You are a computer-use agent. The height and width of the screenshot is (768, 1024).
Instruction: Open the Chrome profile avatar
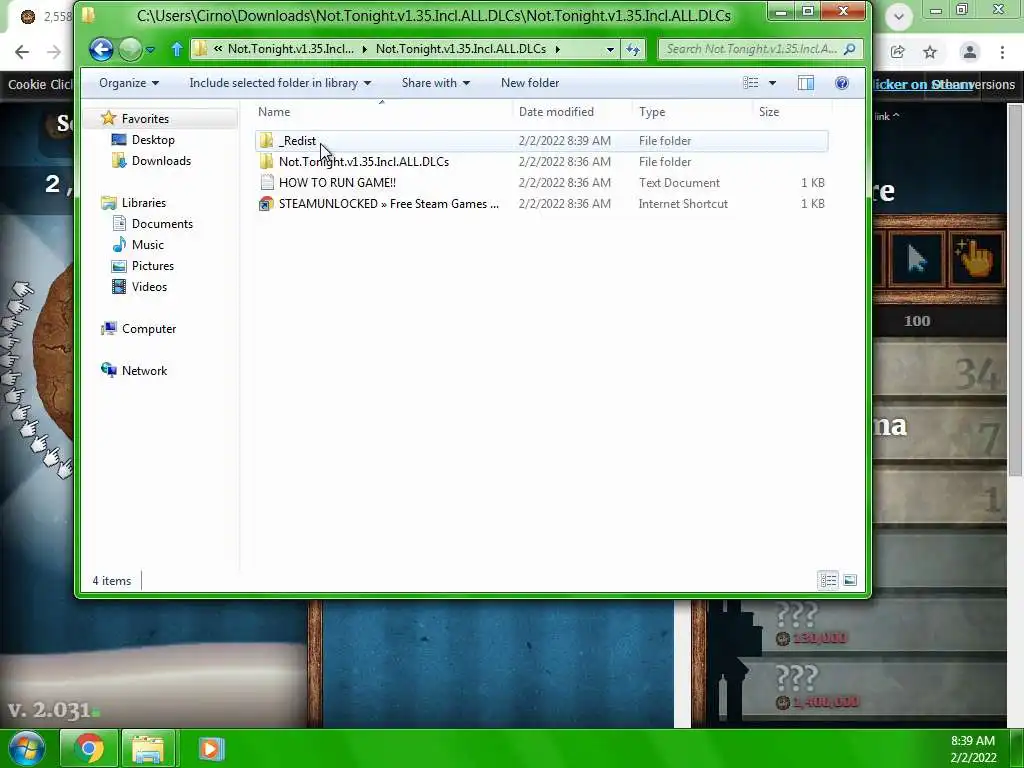click(970, 52)
